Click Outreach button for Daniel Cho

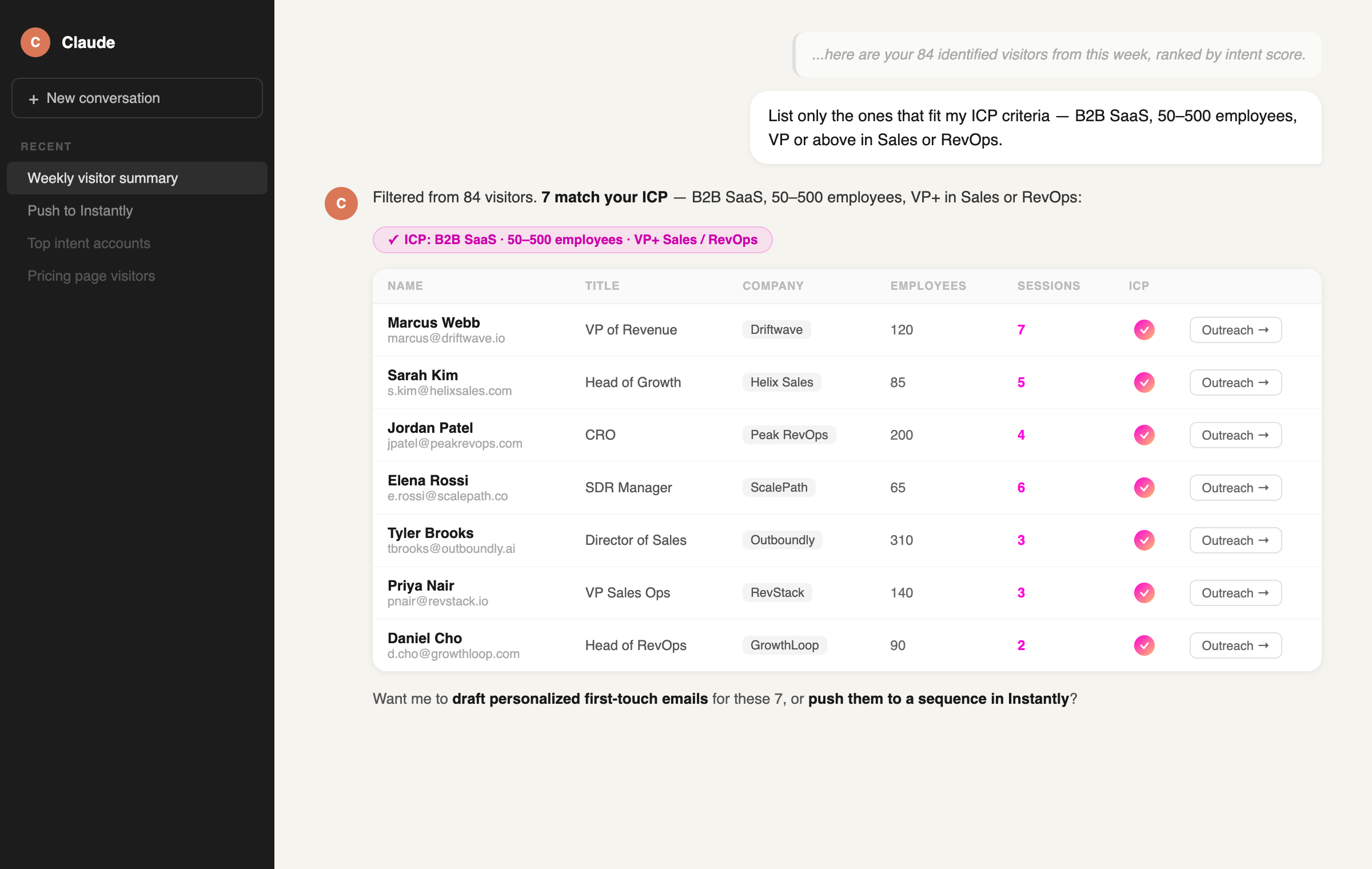pyautogui.click(x=1235, y=645)
